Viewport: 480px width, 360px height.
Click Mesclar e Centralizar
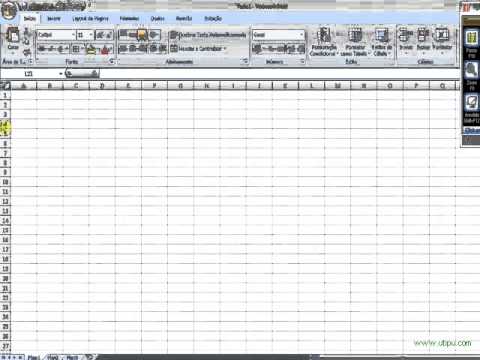(197, 49)
